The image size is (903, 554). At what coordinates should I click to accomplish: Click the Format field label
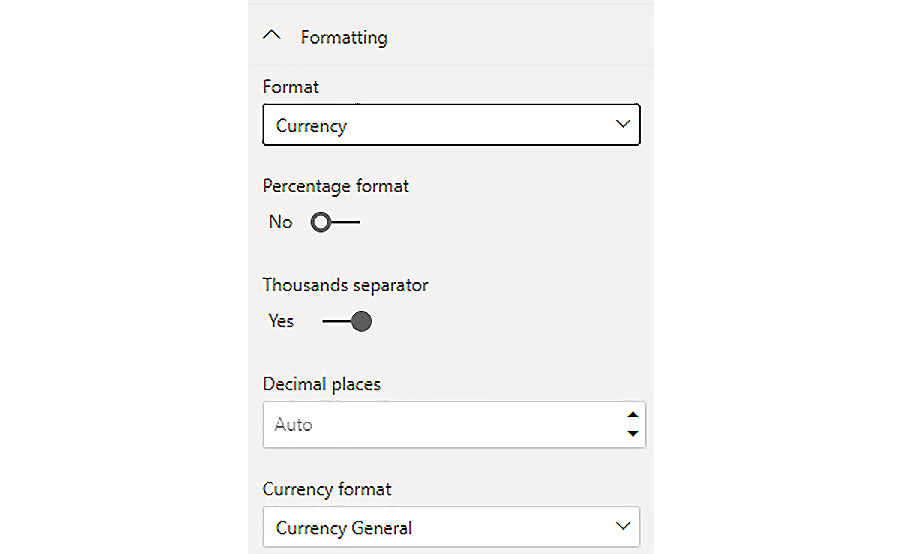click(290, 87)
